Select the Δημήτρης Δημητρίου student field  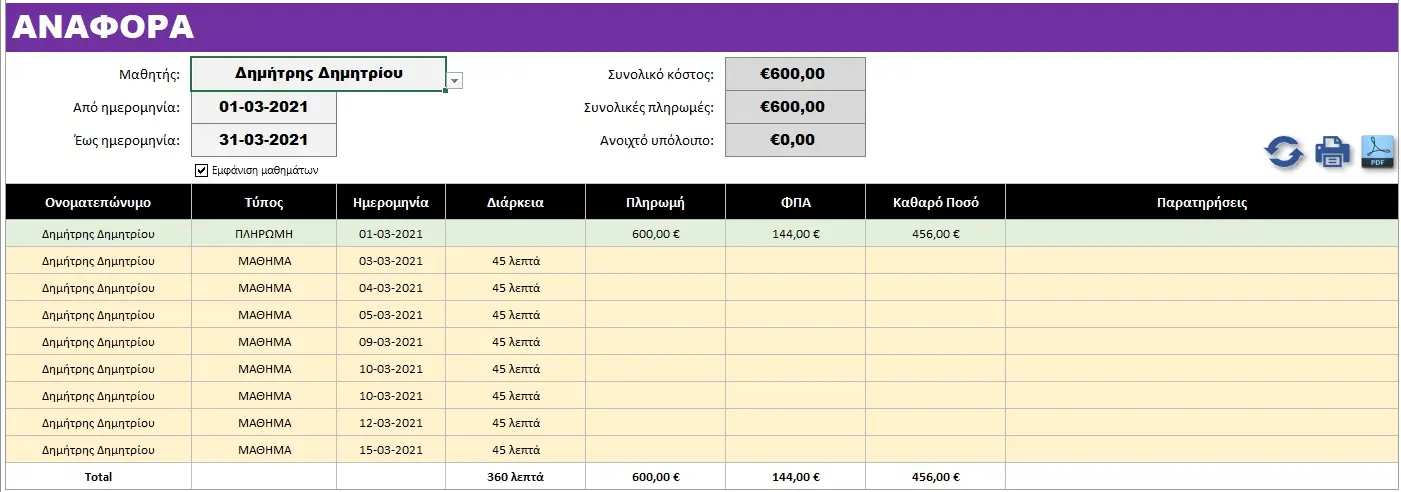pyautogui.click(x=318, y=73)
